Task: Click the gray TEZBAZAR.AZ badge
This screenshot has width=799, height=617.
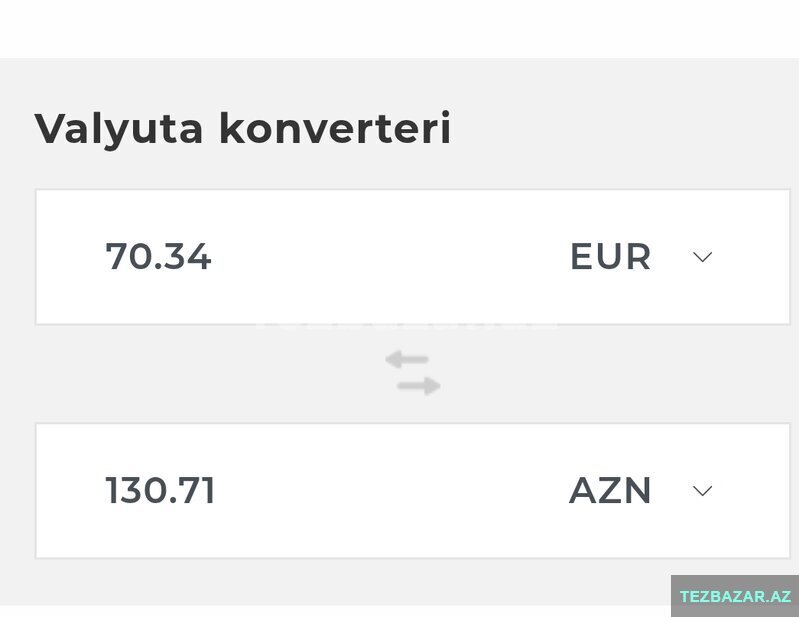Action: (x=735, y=596)
